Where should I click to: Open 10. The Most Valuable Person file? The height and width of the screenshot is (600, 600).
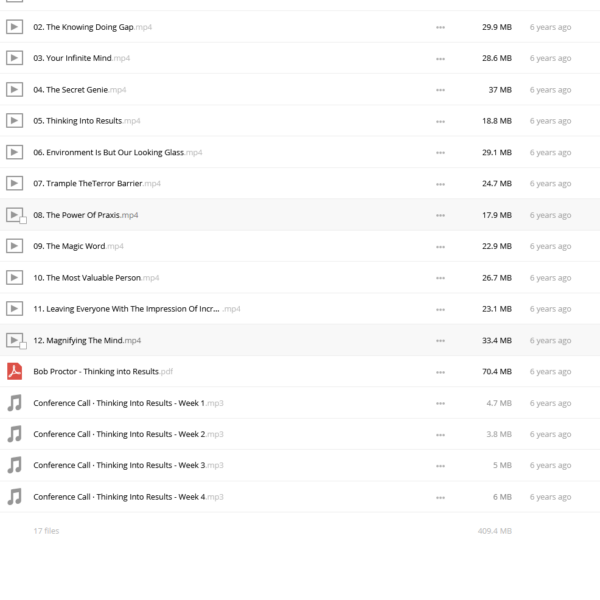pos(96,278)
